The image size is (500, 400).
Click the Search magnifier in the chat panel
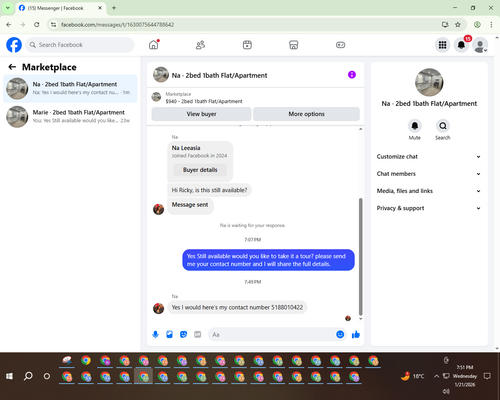(x=443, y=126)
